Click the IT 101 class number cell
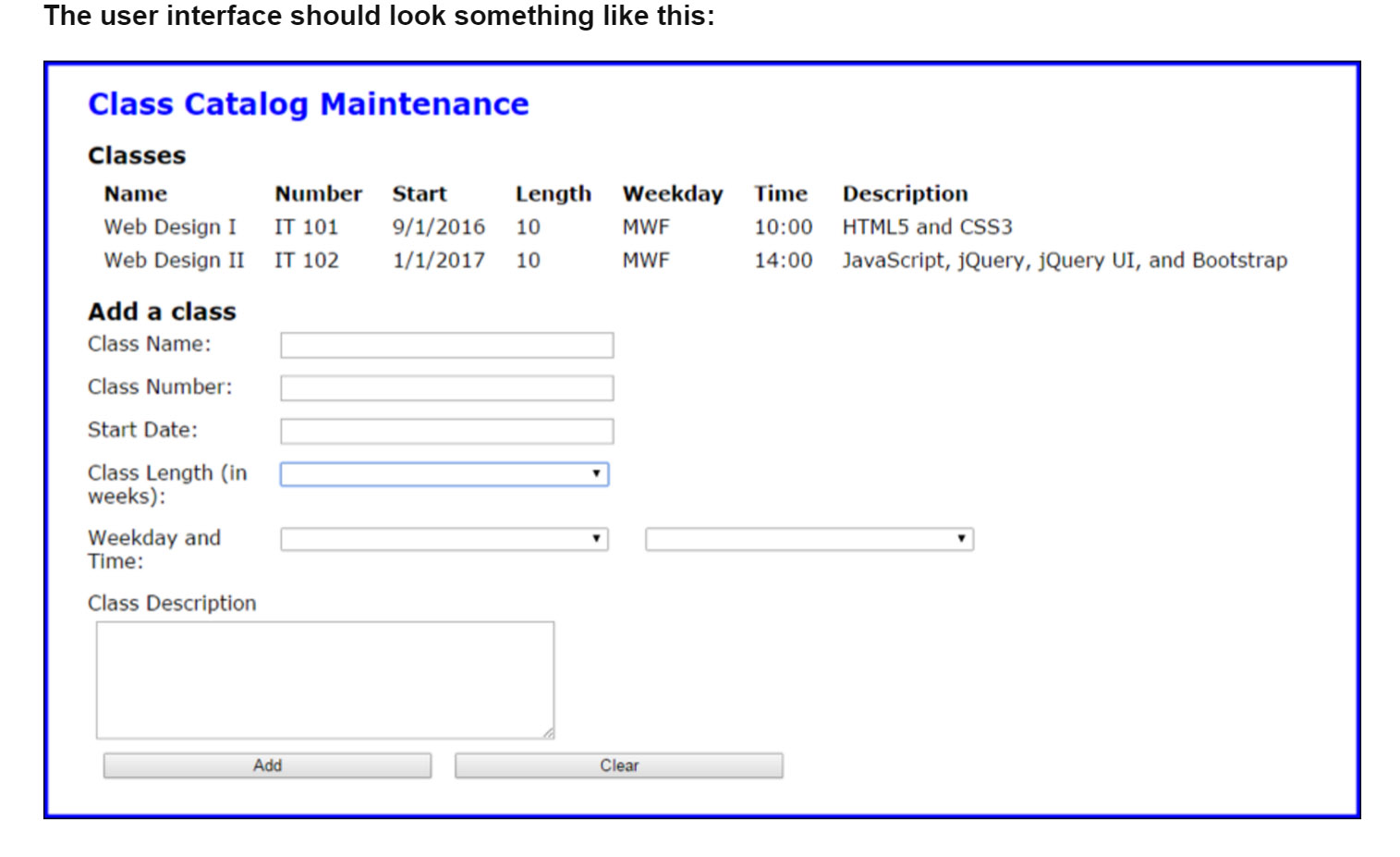Image resolution: width=1400 pixels, height=857 pixels. tap(306, 227)
